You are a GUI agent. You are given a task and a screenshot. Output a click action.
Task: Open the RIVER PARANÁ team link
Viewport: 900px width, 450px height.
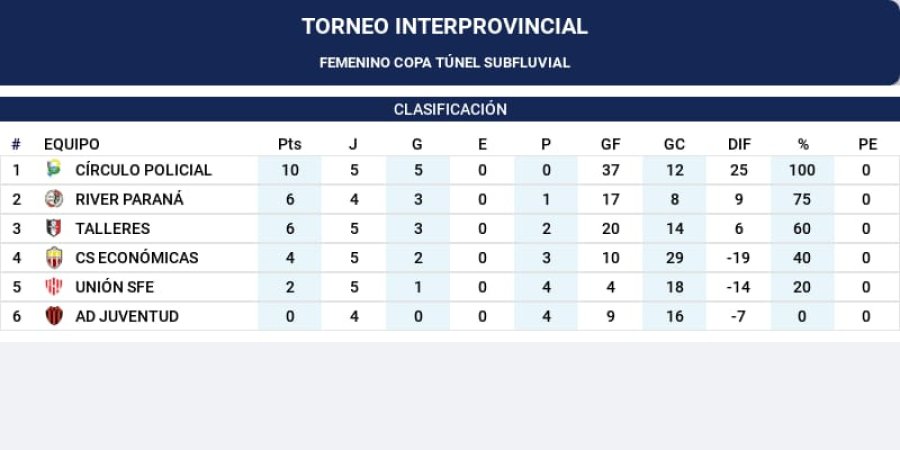[x=129, y=199]
